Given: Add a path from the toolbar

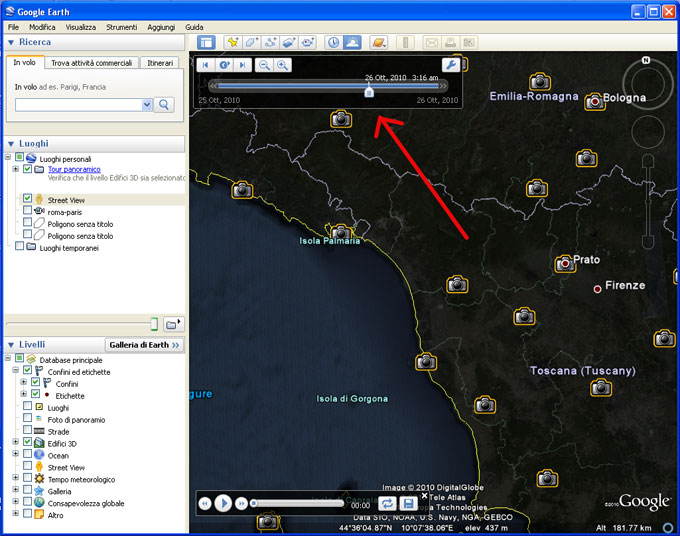Looking at the screenshot, I should point(270,42).
